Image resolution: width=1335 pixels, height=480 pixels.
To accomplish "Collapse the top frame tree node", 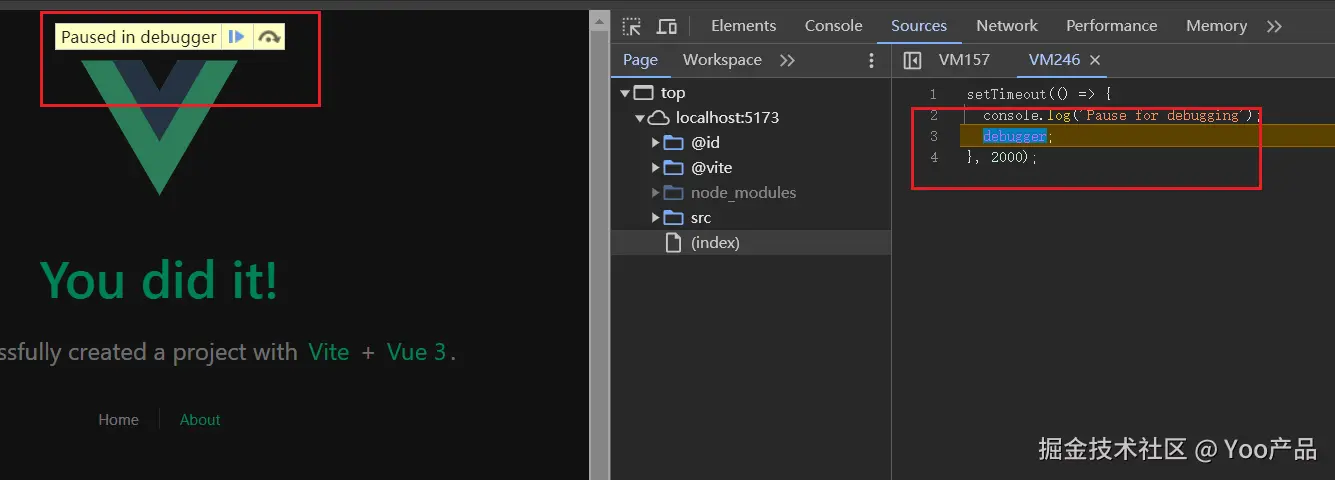I will pos(625,93).
